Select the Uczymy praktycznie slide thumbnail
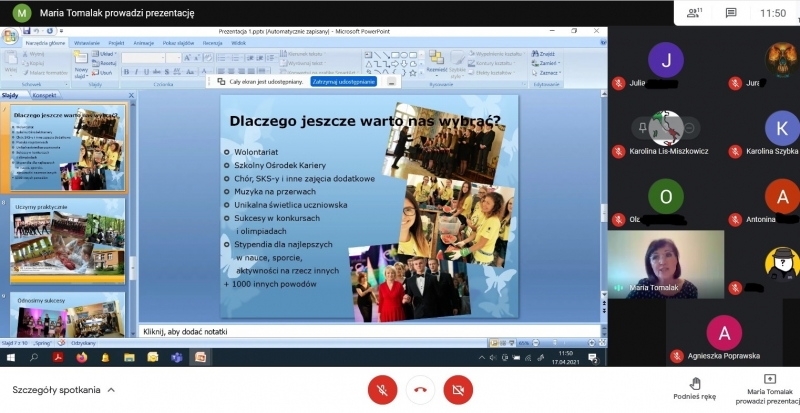800x413 pixels. (x=67, y=240)
